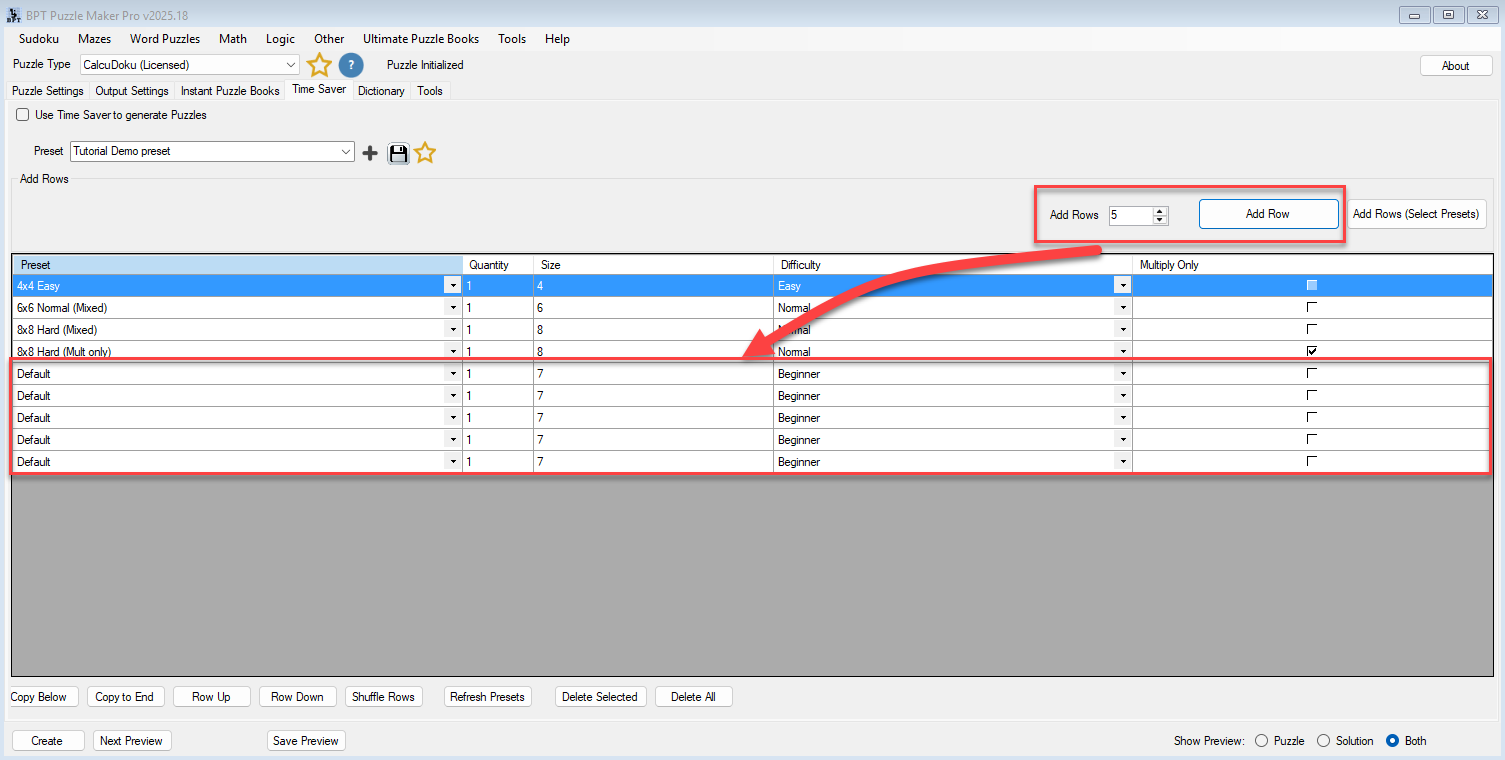Image resolution: width=1505 pixels, height=760 pixels.
Task: Enable Use Time Saver to generate Puzzles
Action: (x=23, y=115)
